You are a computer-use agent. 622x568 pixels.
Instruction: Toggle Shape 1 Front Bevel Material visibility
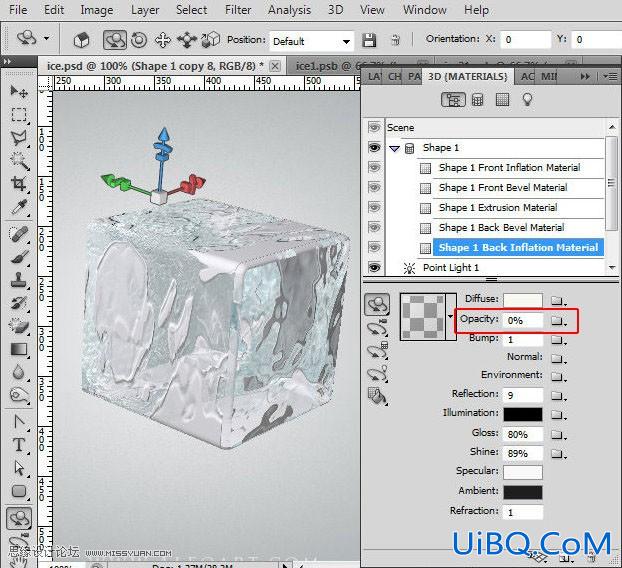(x=374, y=187)
